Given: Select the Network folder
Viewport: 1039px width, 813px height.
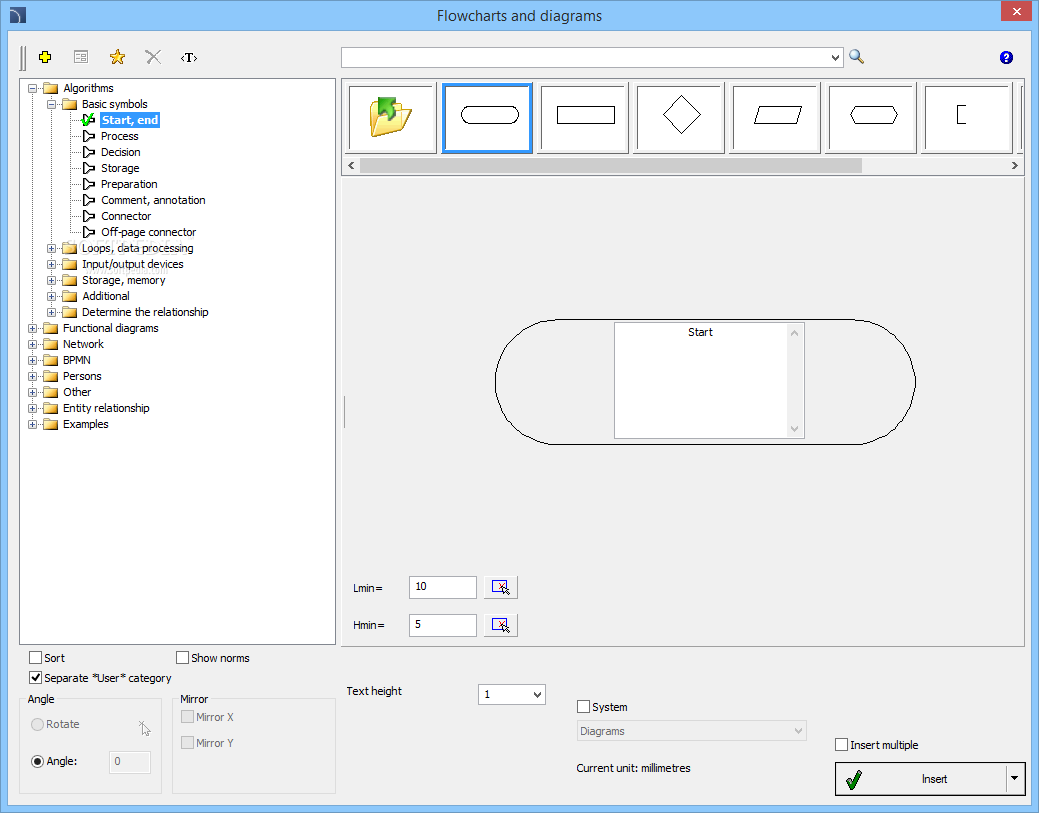Looking at the screenshot, I should (x=83, y=344).
